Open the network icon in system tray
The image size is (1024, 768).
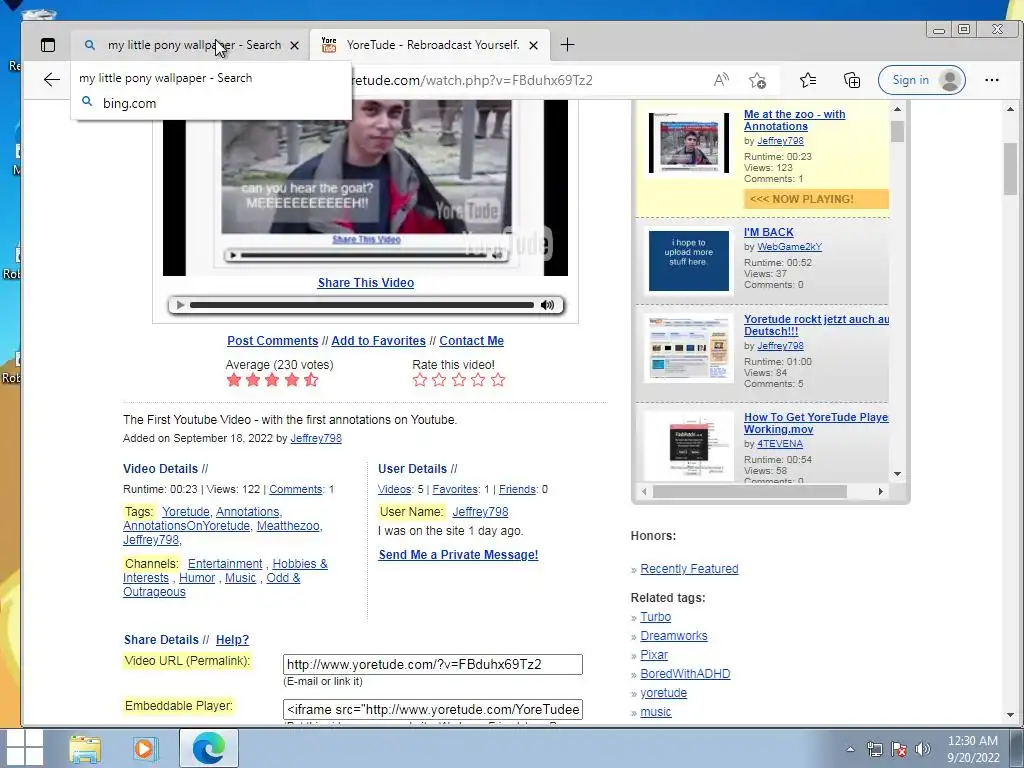tap(874, 749)
